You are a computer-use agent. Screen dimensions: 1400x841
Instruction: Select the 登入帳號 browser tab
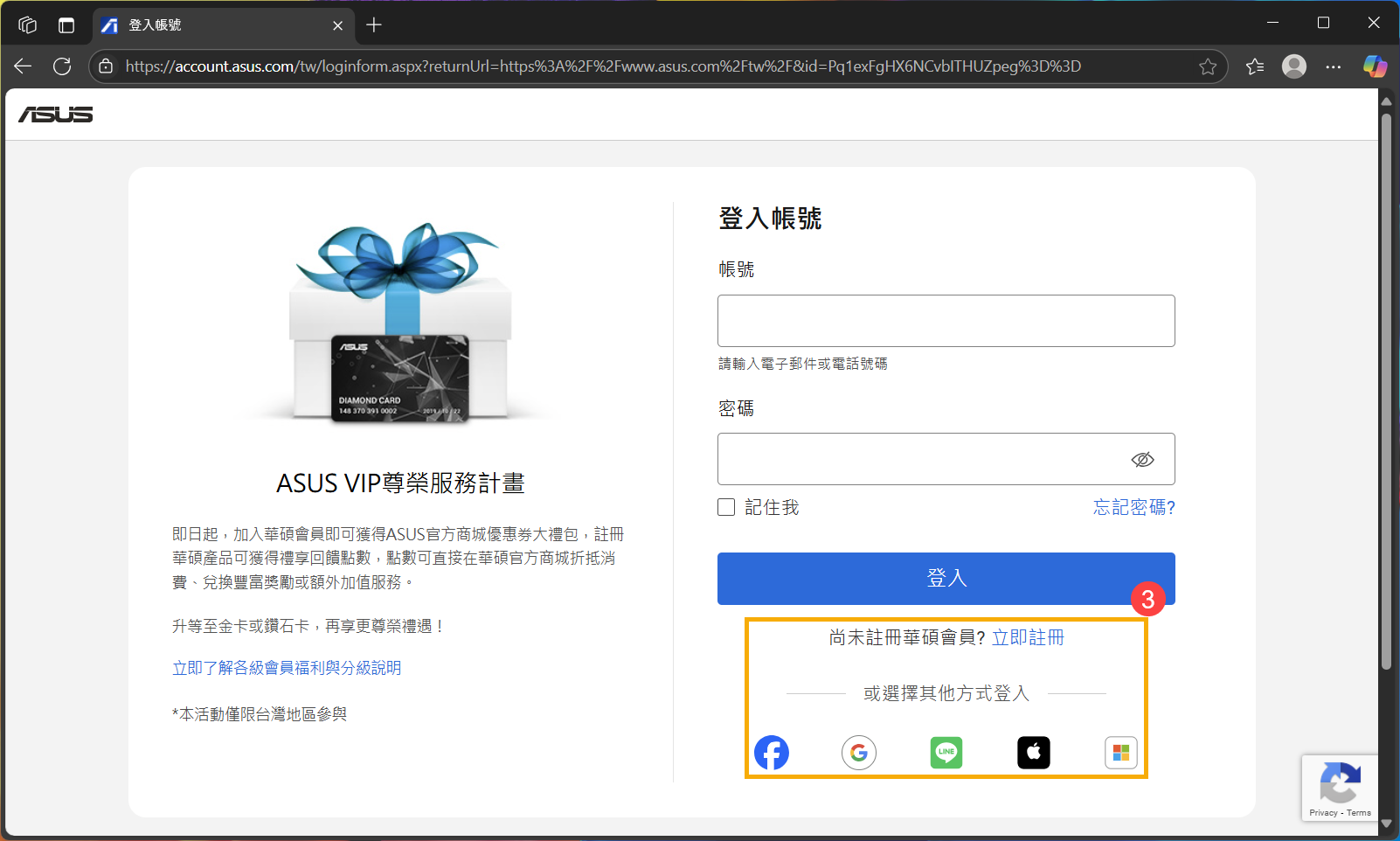point(223,25)
